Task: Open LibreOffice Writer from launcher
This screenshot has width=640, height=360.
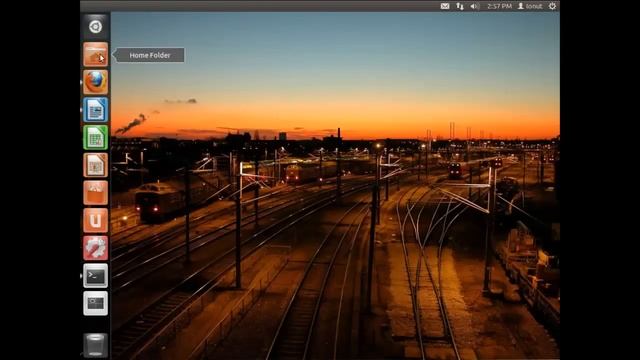Action: (96, 110)
